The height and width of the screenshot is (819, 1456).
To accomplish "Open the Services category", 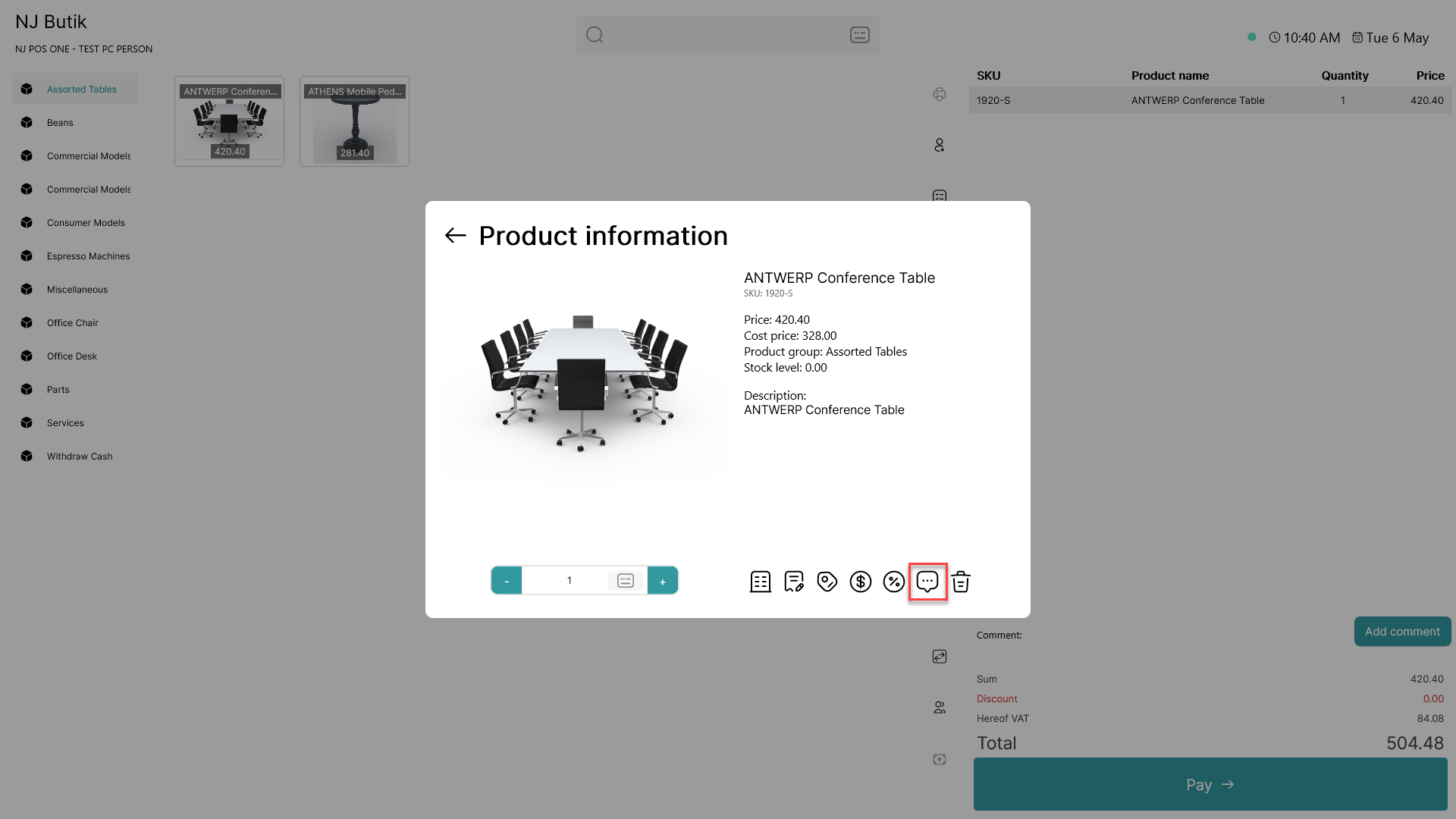I will [76, 423].
